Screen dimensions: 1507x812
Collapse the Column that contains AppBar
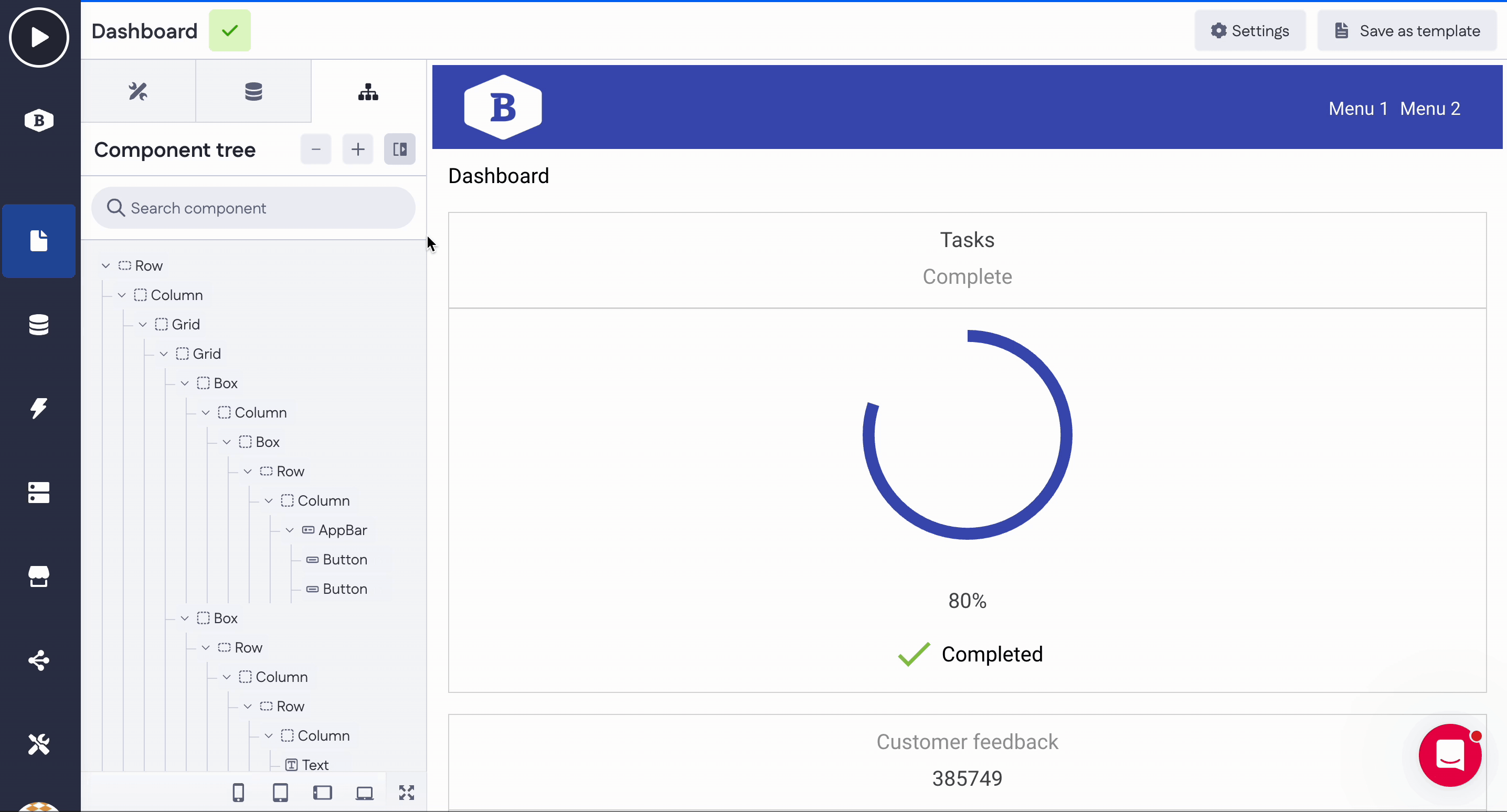pos(269,501)
